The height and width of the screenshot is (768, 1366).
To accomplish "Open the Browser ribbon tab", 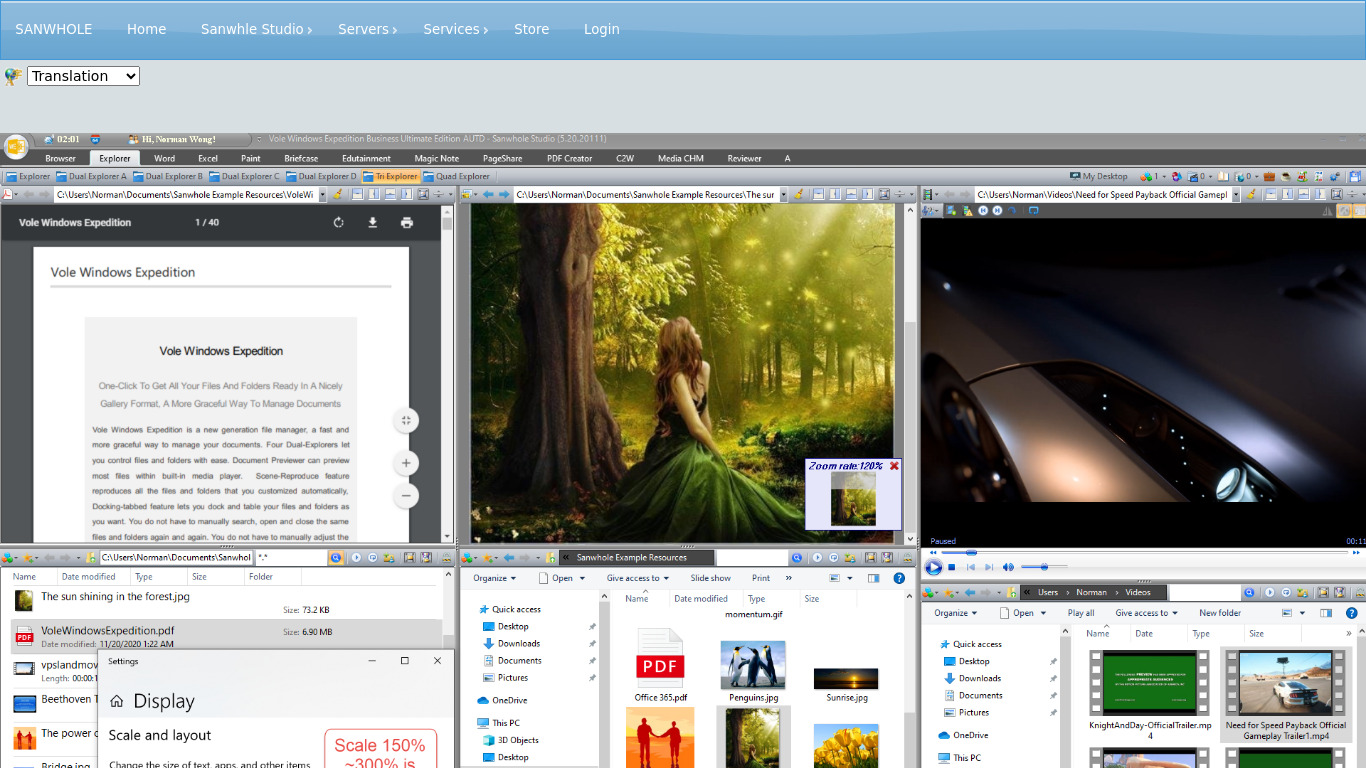I will pyautogui.click(x=60, y=158).
